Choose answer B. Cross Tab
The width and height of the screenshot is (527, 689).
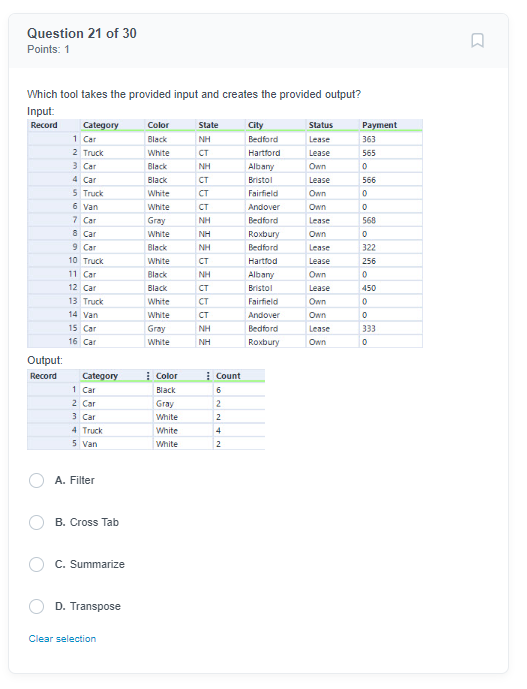[x=36, y=522]
